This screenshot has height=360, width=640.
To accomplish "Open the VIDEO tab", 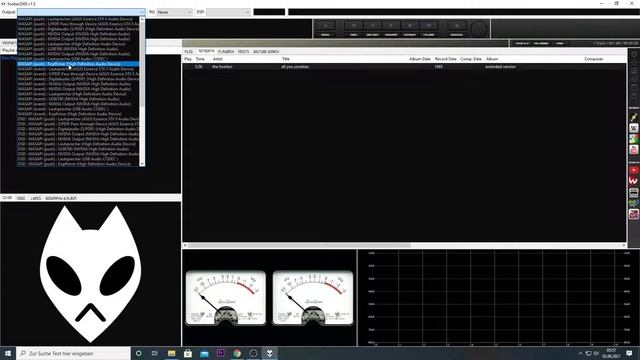I will 21,198.
